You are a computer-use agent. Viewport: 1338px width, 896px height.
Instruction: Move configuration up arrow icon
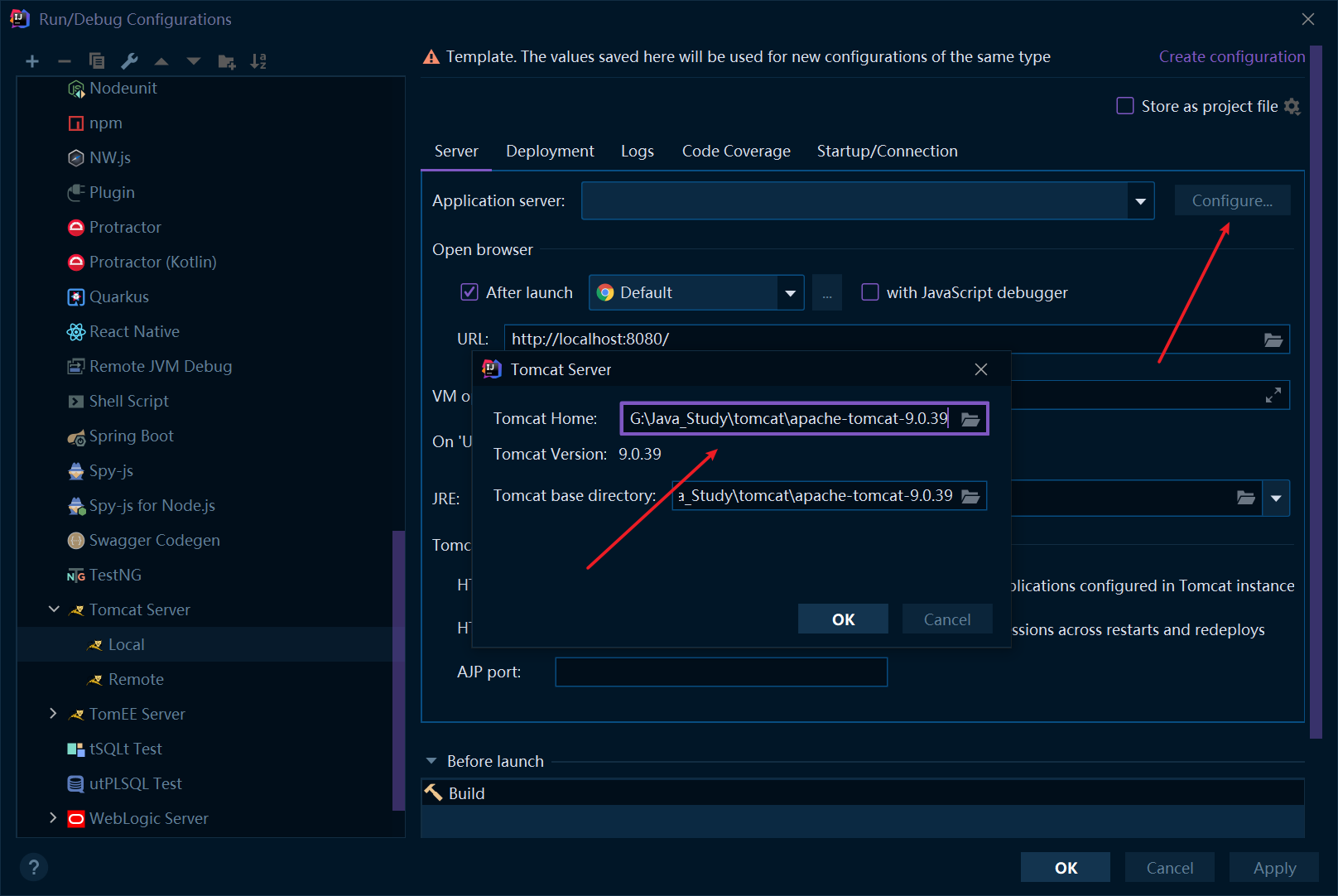point(161,61)
